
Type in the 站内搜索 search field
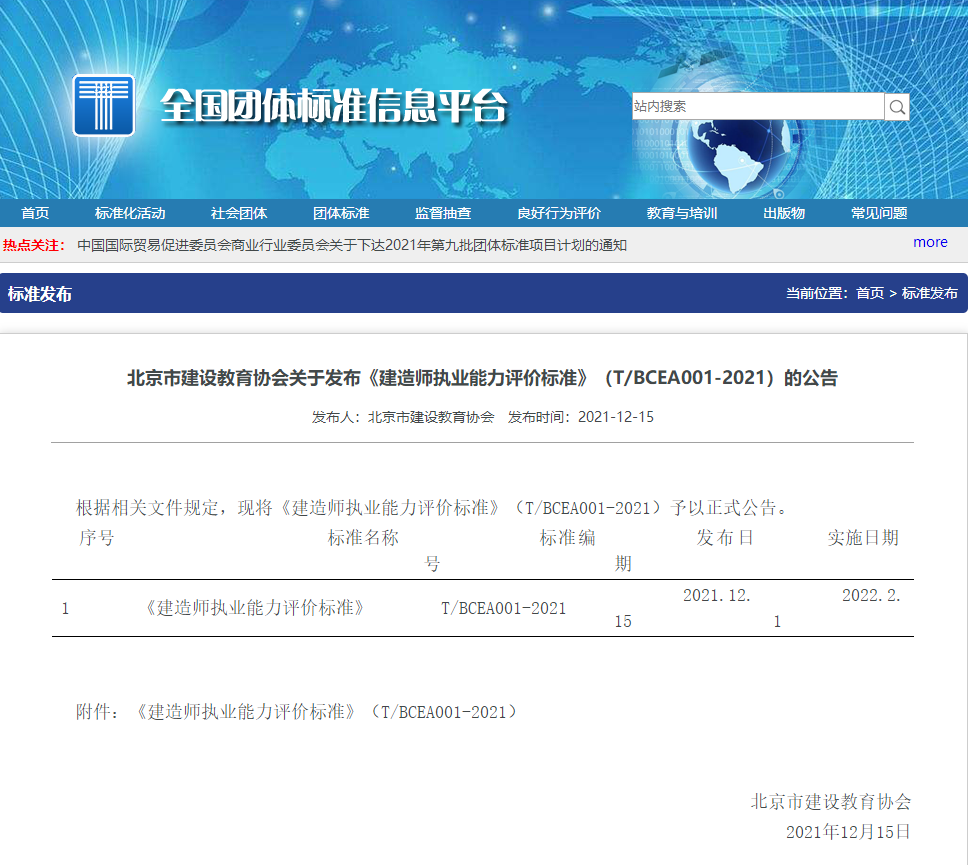tap(757, 107)
